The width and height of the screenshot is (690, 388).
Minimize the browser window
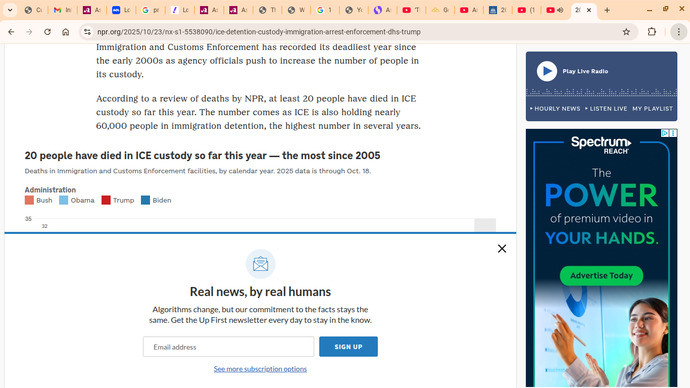[x=650, y=10]
